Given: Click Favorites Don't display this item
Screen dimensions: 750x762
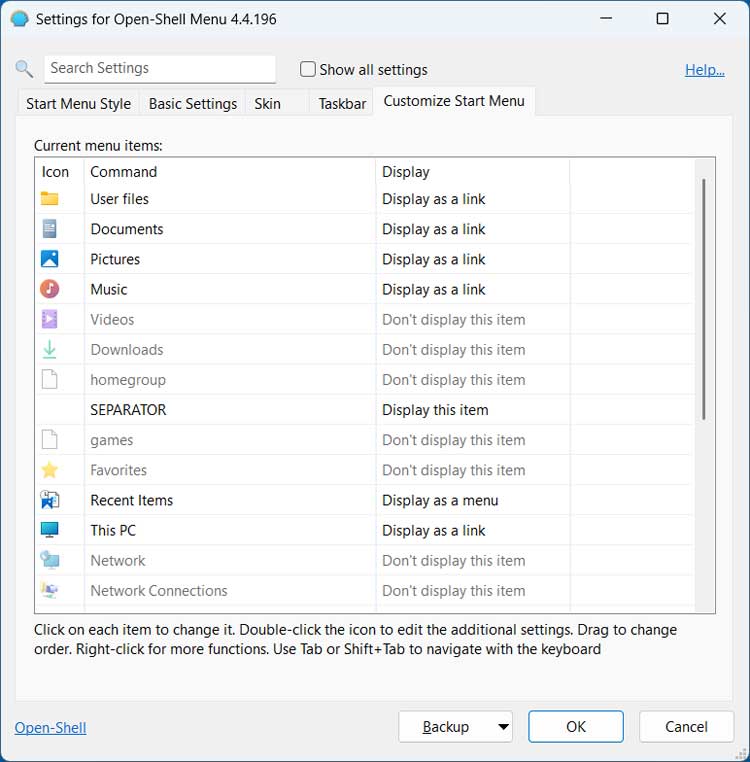Looking at the screenshot, I should [x=453, y=470].
